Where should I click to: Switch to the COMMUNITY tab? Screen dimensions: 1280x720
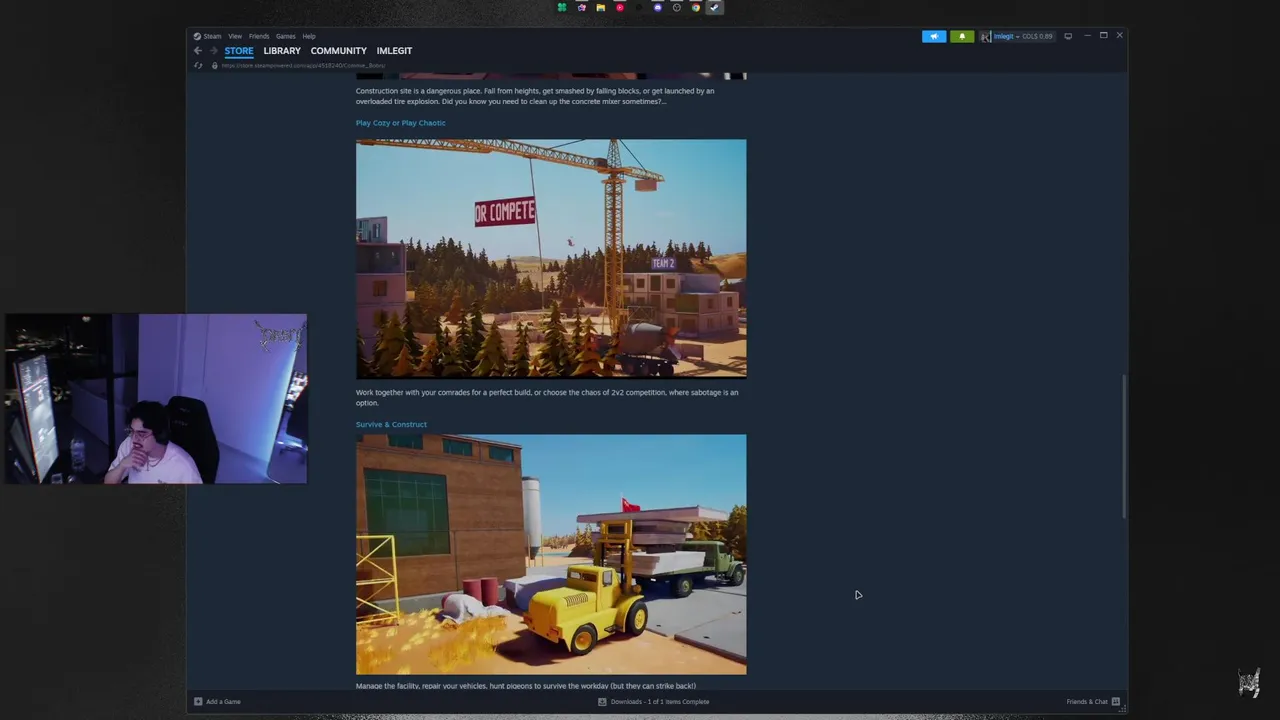pyautogui.click(x=338, y=51)
